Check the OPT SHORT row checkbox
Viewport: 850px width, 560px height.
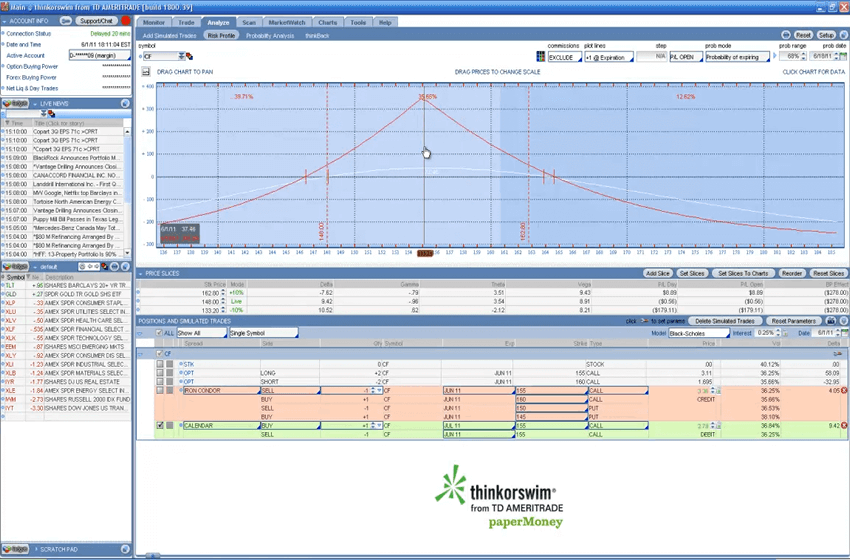point(160,382)
